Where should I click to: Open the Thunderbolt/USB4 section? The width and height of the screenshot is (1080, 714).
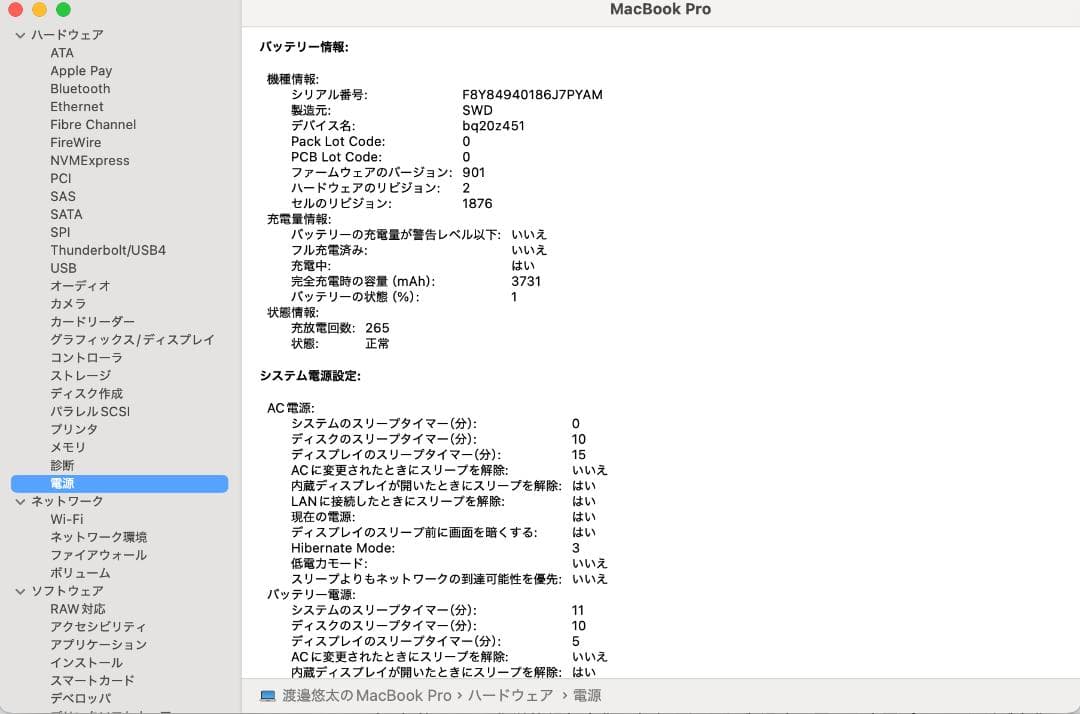107,250
